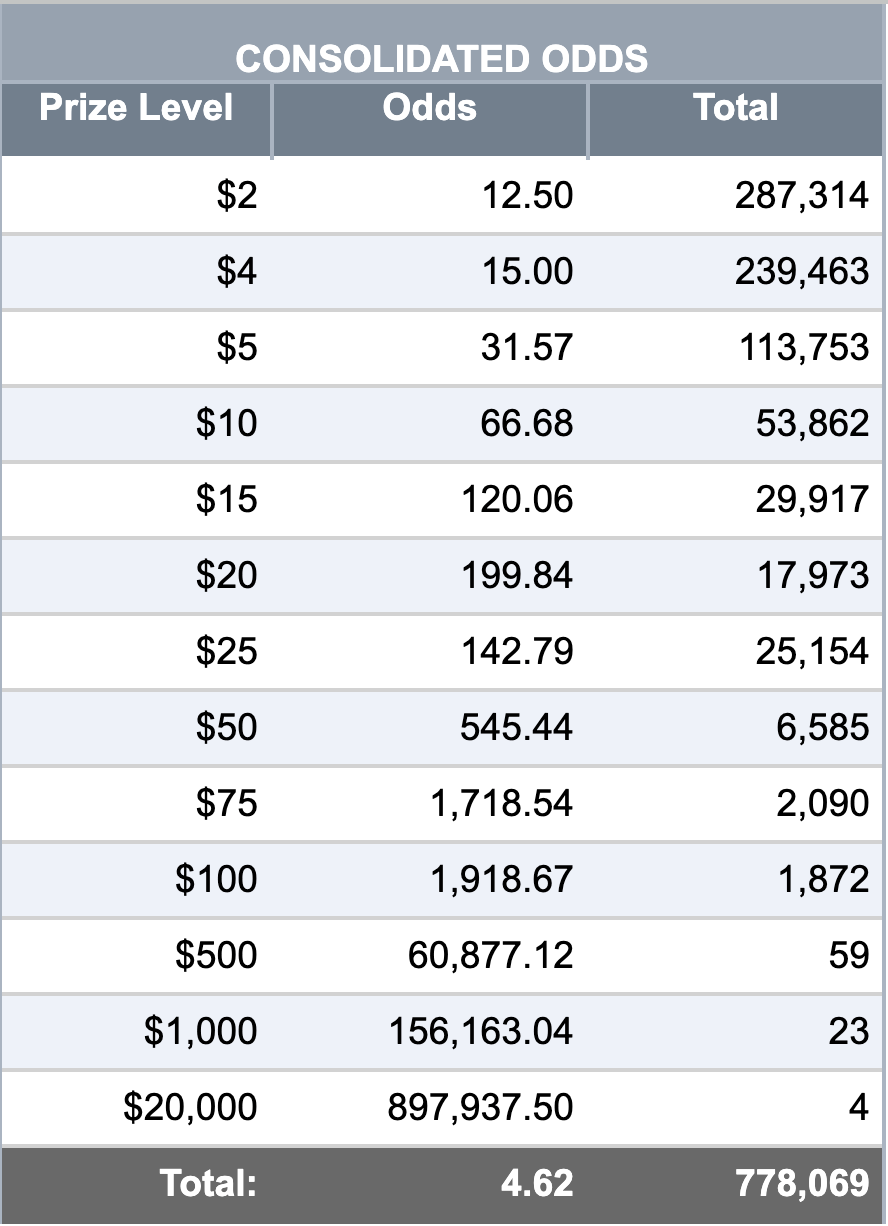888x1226 pixels.
Task: Click the 1,718.54 odds value
Action: 502,804
